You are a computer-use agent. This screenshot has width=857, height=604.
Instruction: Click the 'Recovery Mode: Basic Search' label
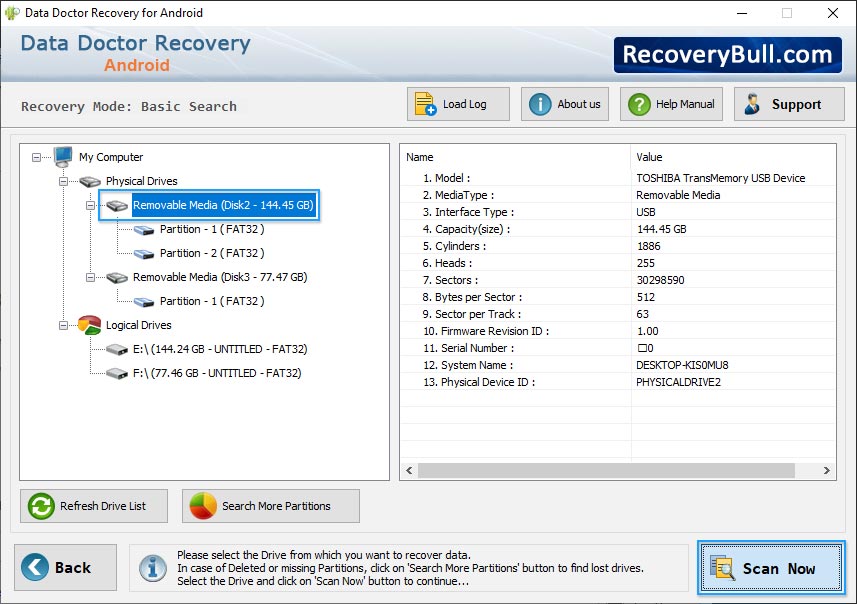[129, 107]
